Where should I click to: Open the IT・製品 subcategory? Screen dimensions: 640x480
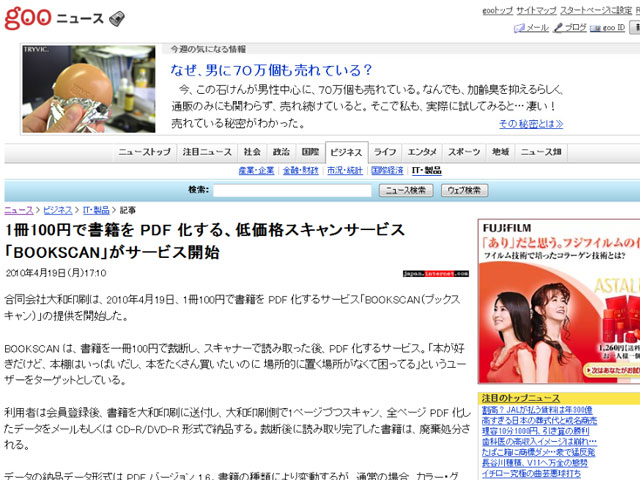(427, 171)
